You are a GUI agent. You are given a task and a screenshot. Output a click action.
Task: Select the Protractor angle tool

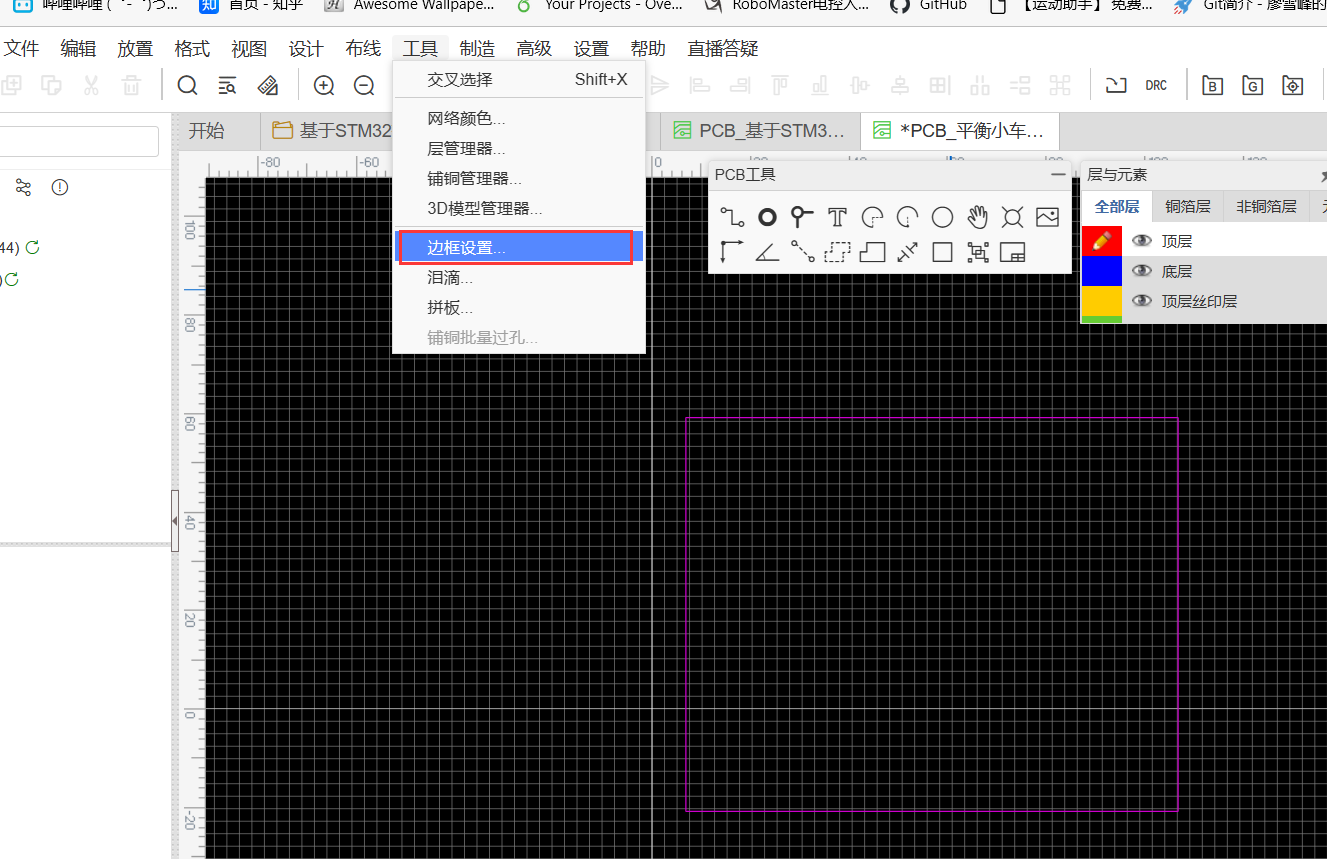point(767,252)
